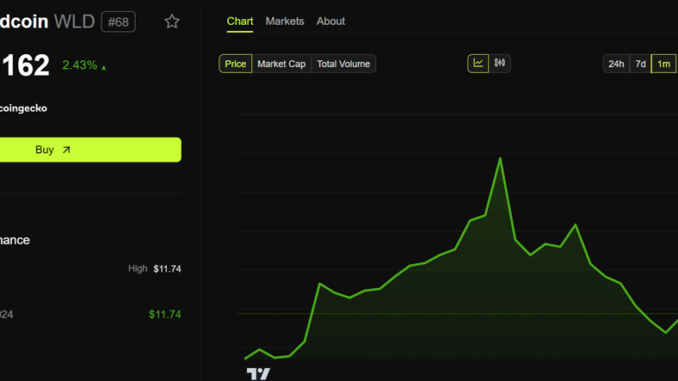Switch to candlestick chart view icon
Image resolution: width=678 pixels, height=381 pixels.
point(500,64)
